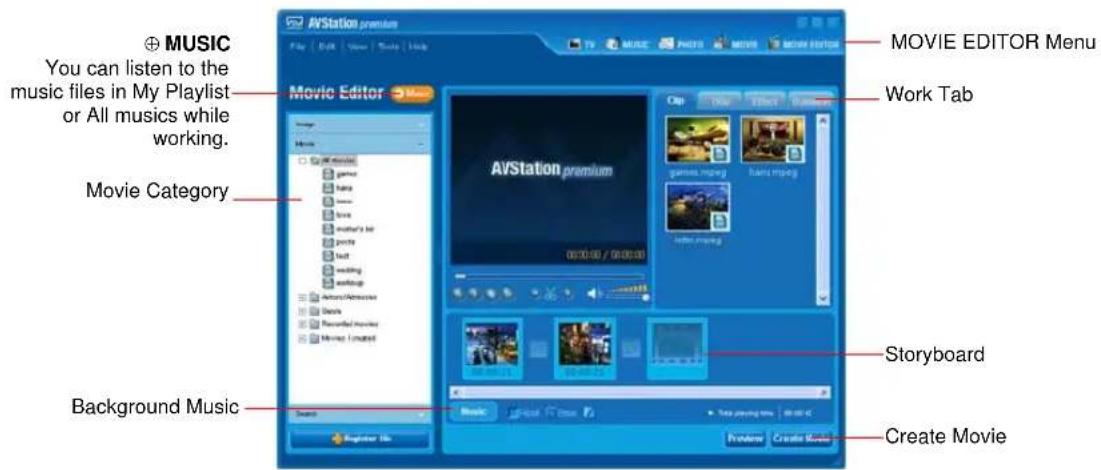Screen dimensions: 1101x470
Task: Select the hans.mpeg clip thumbnail
Action: [773, 140]
